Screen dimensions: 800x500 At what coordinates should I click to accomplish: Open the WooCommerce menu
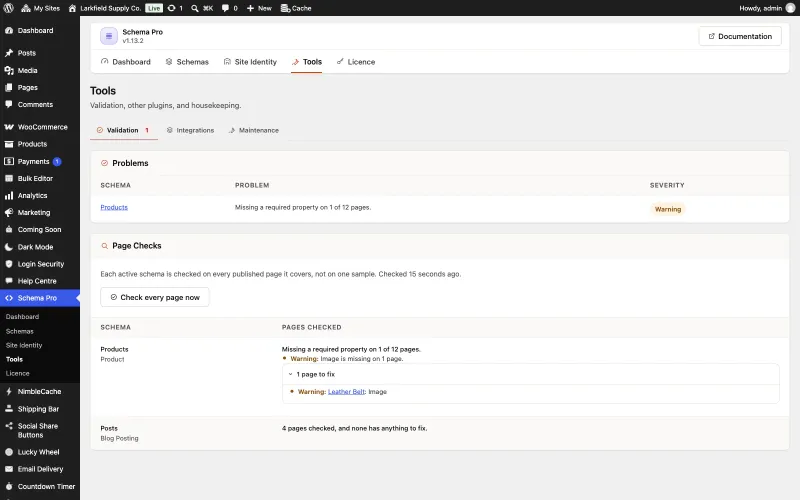[x=40, y=127]
